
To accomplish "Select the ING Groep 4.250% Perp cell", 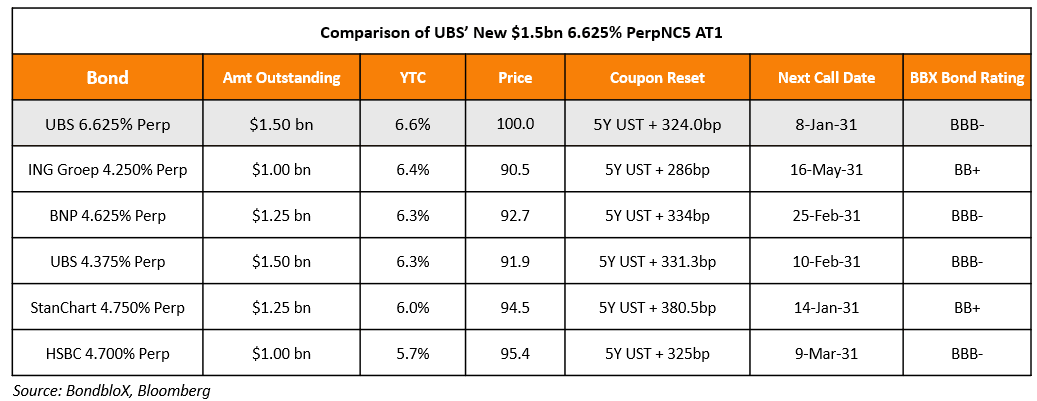I will (x=108, y=170).
